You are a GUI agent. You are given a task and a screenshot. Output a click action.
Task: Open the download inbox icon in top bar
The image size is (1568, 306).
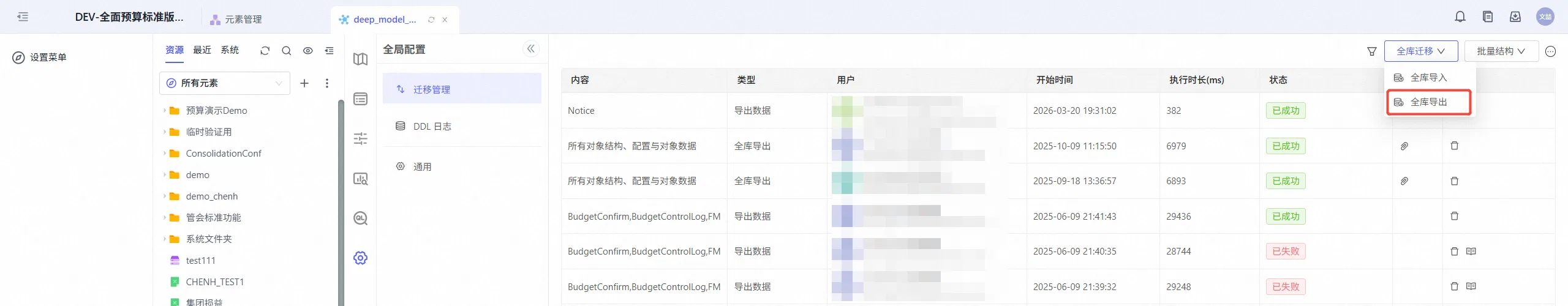[x=1515, y=17]
